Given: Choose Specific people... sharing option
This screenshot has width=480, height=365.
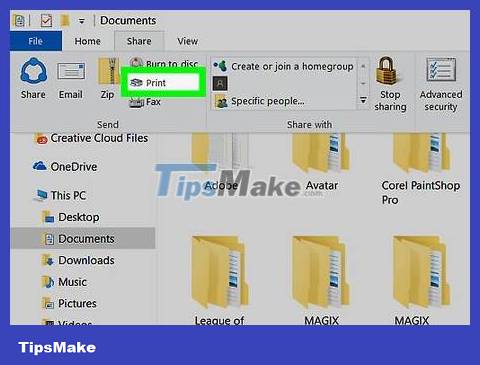Looking at the screenshot, I should [x=260, y=101].
